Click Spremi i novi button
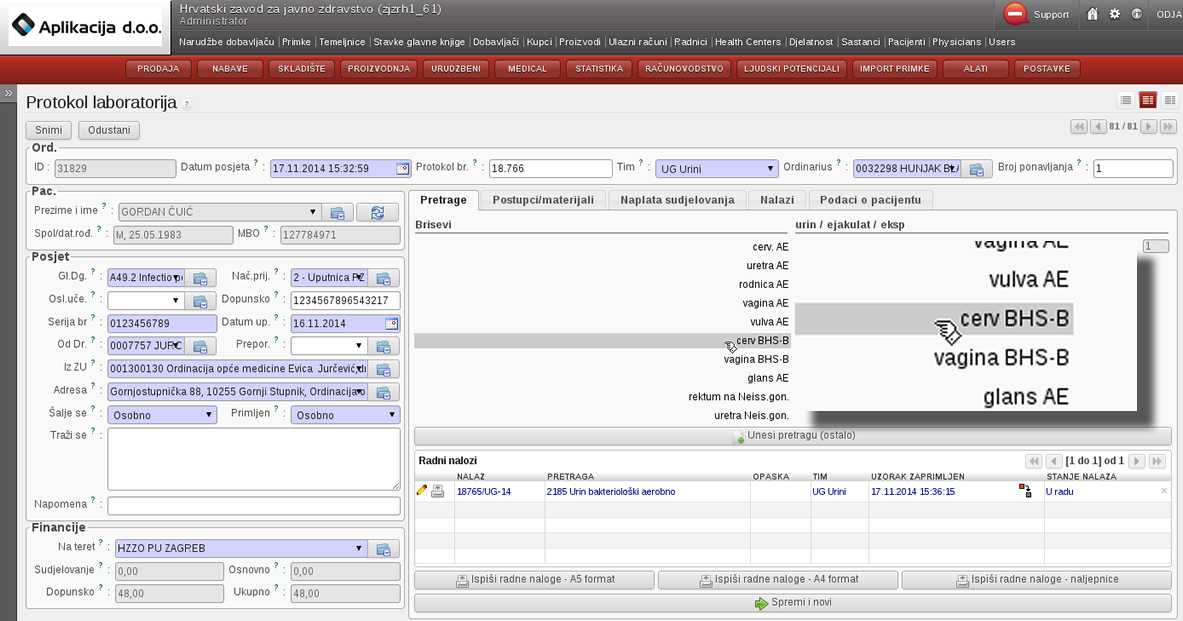Image resolution: width=1183 pixels, height=621 pixels. [793, 603]
